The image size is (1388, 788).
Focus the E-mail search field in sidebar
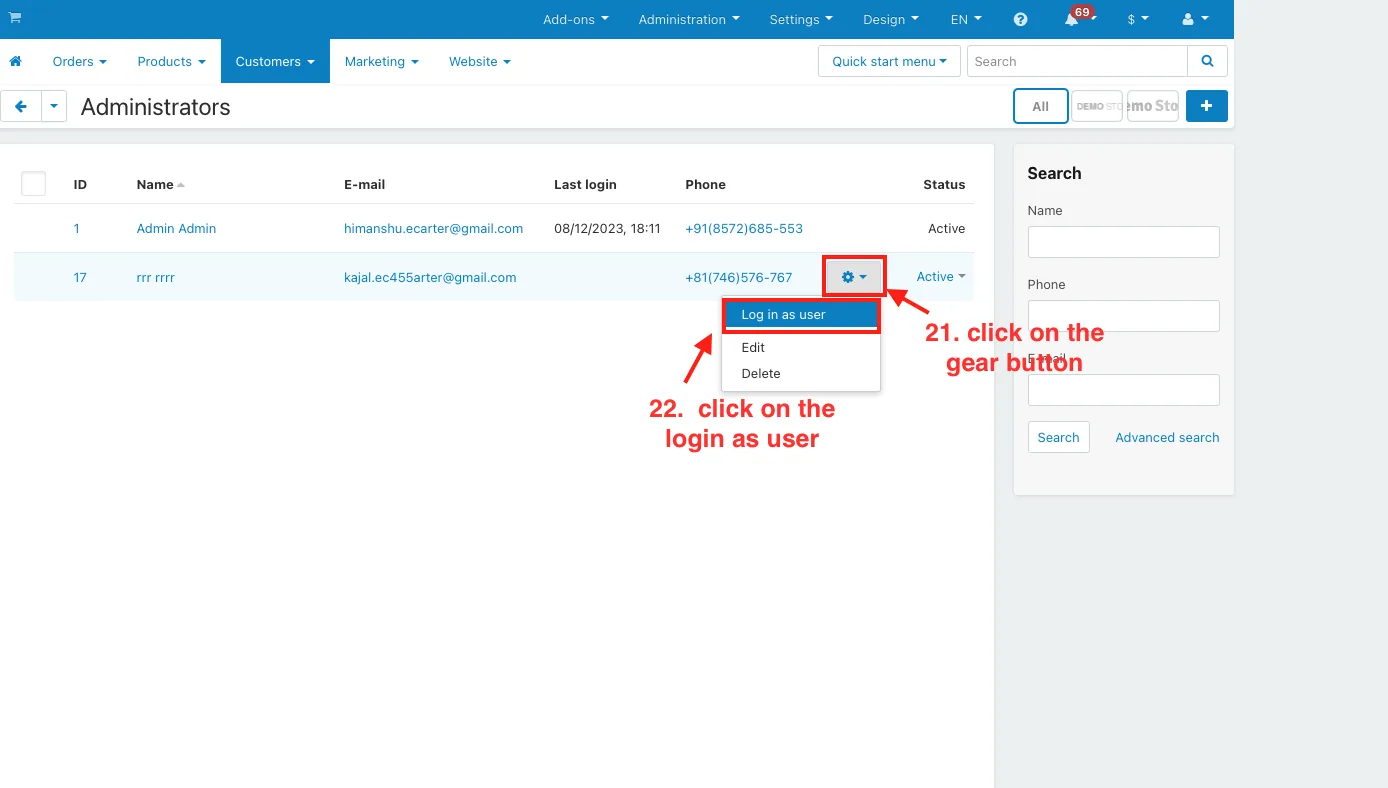(1123, 390)
